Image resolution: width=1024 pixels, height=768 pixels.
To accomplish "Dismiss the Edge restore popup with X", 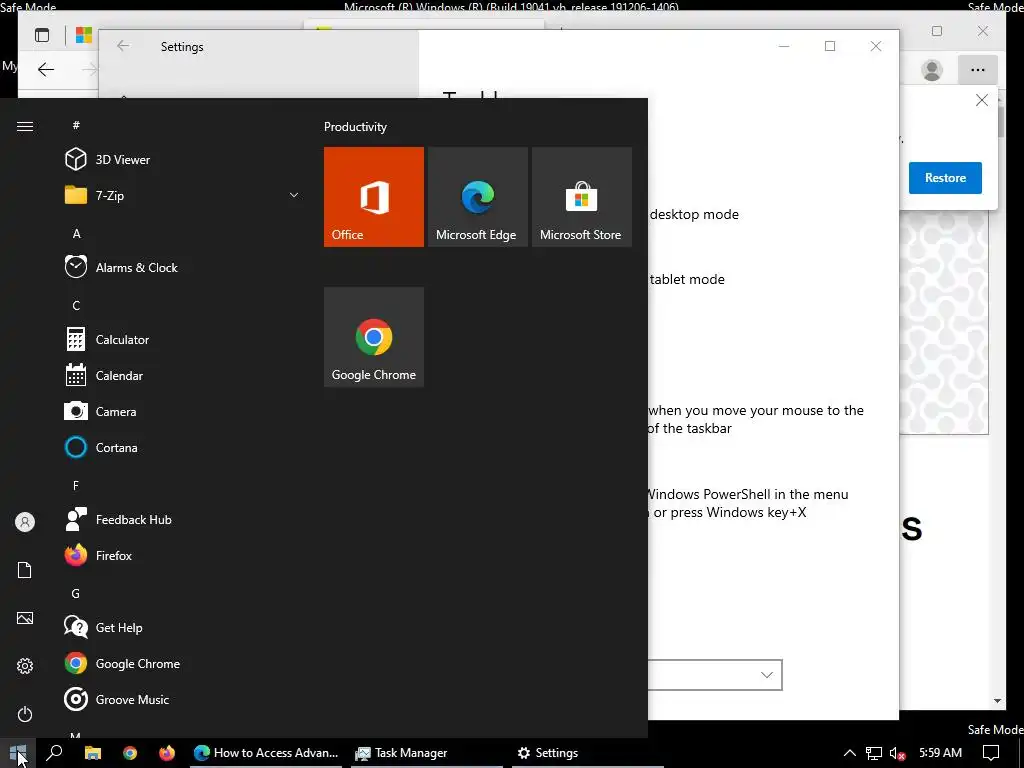I will coord(982,100).
